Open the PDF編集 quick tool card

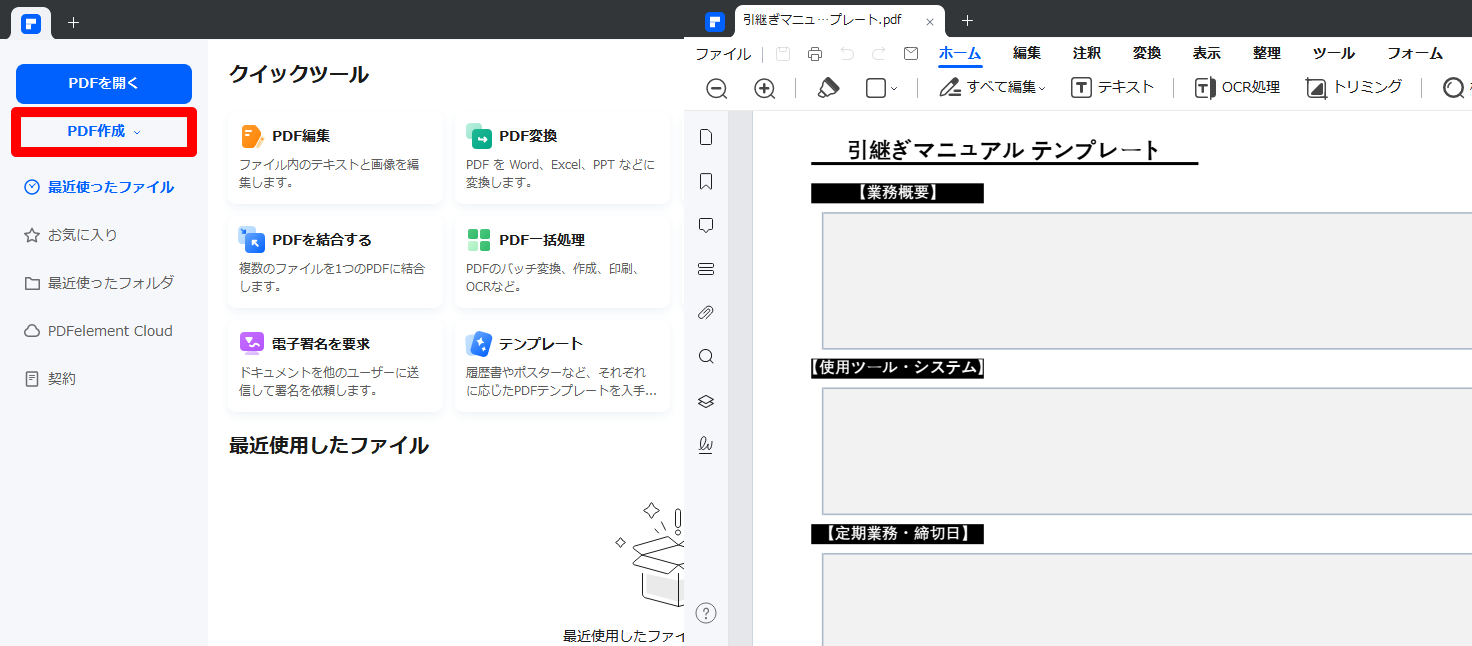(x=335, y=158)
